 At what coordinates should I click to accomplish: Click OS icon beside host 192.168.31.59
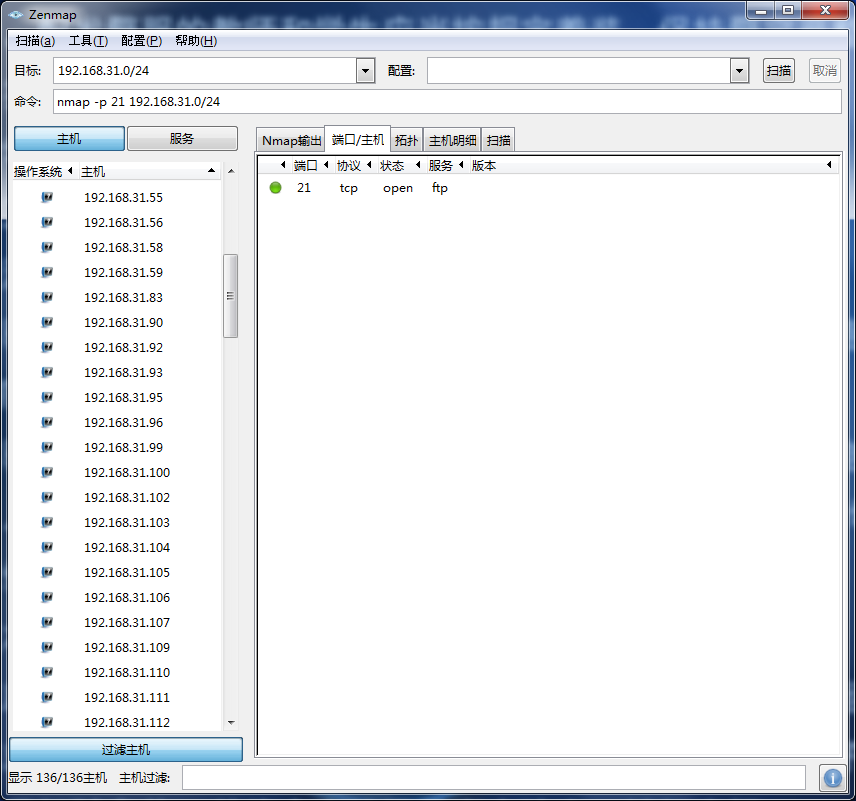[x=47, y=272]
